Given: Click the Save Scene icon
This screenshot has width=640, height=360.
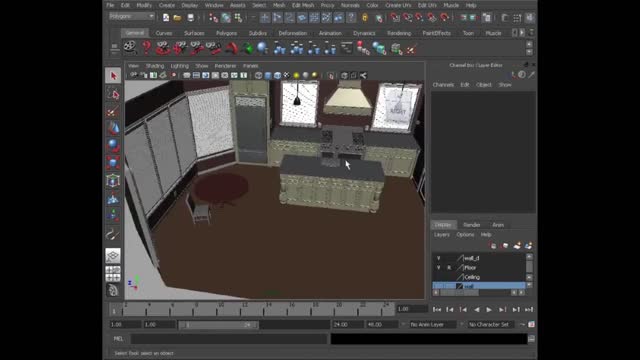Looking at the screenshot, I should (x=190, y=18).
